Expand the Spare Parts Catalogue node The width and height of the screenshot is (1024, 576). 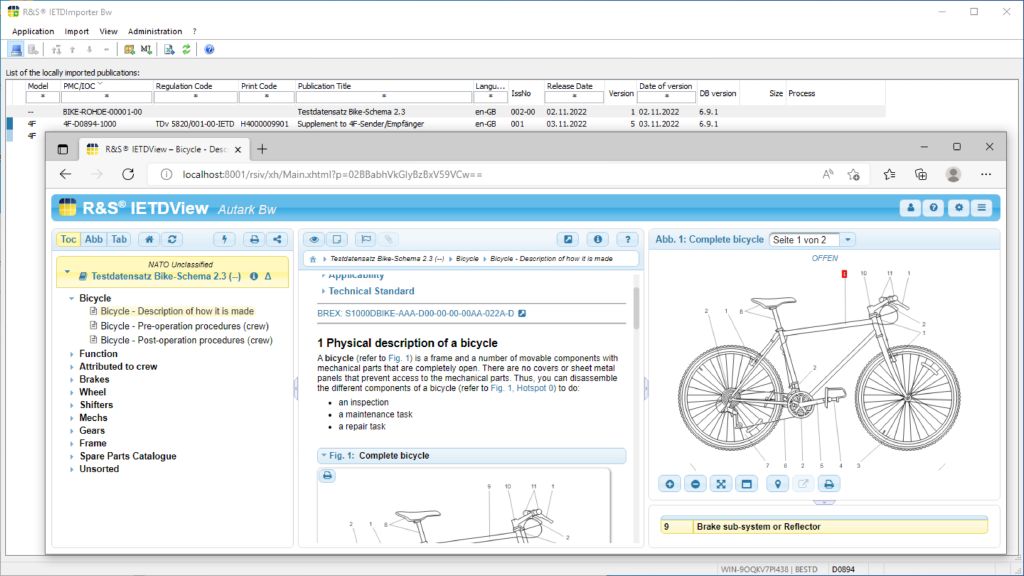[71, 456]
